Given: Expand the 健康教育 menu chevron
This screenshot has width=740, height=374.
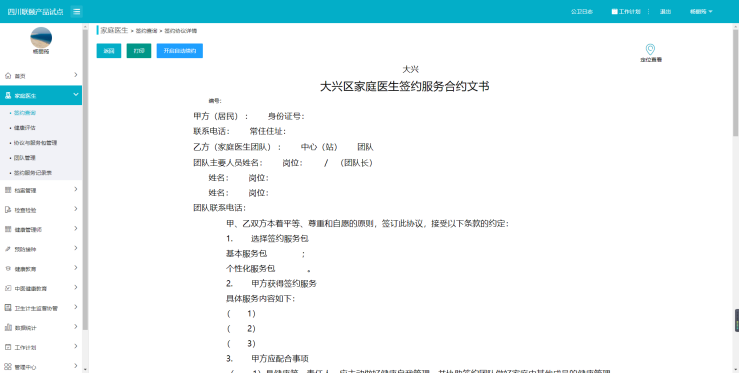Looking at the screenshot, I should [76, 268].
